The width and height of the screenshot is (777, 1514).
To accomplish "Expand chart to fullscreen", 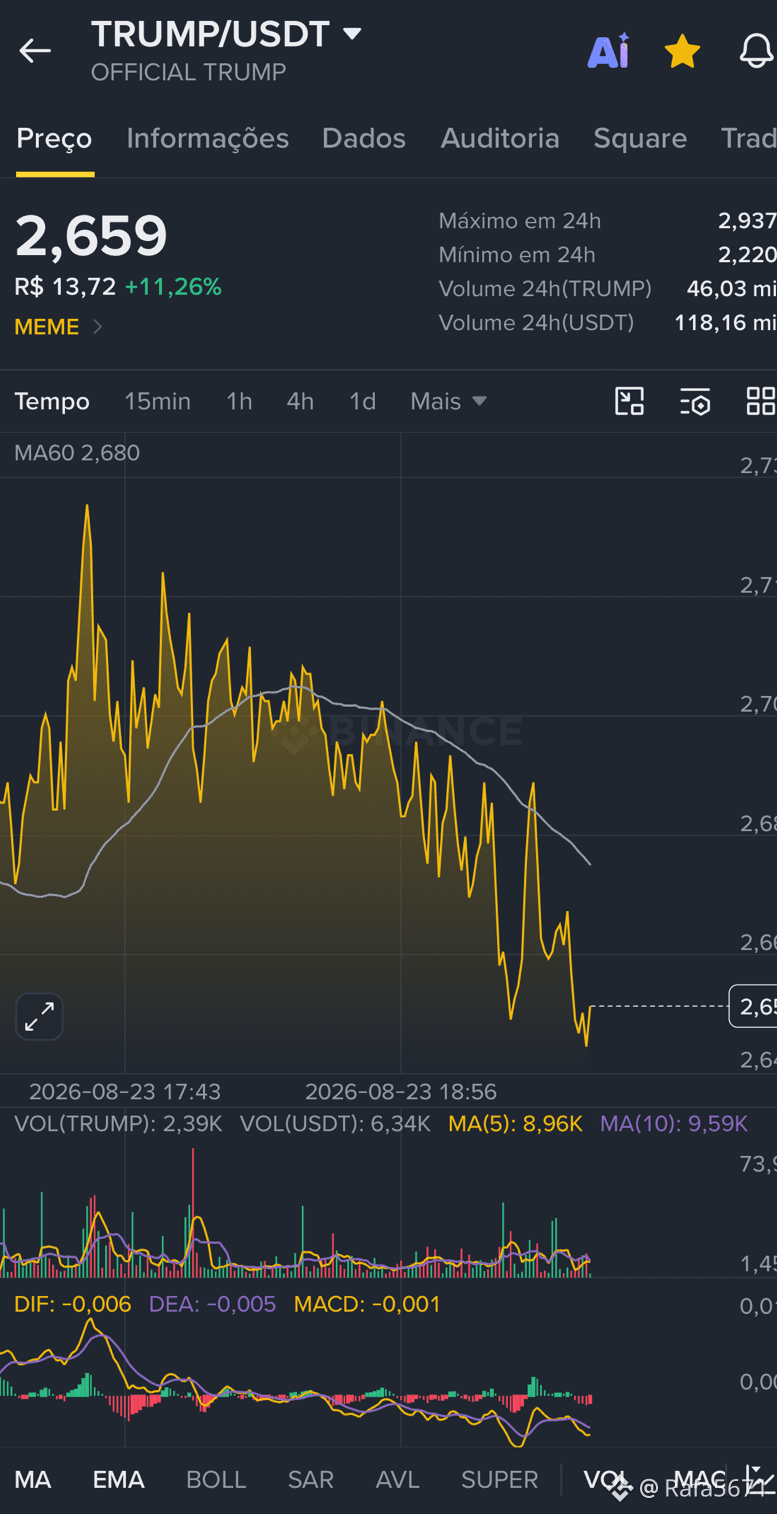I will (x=40, y=1017).
